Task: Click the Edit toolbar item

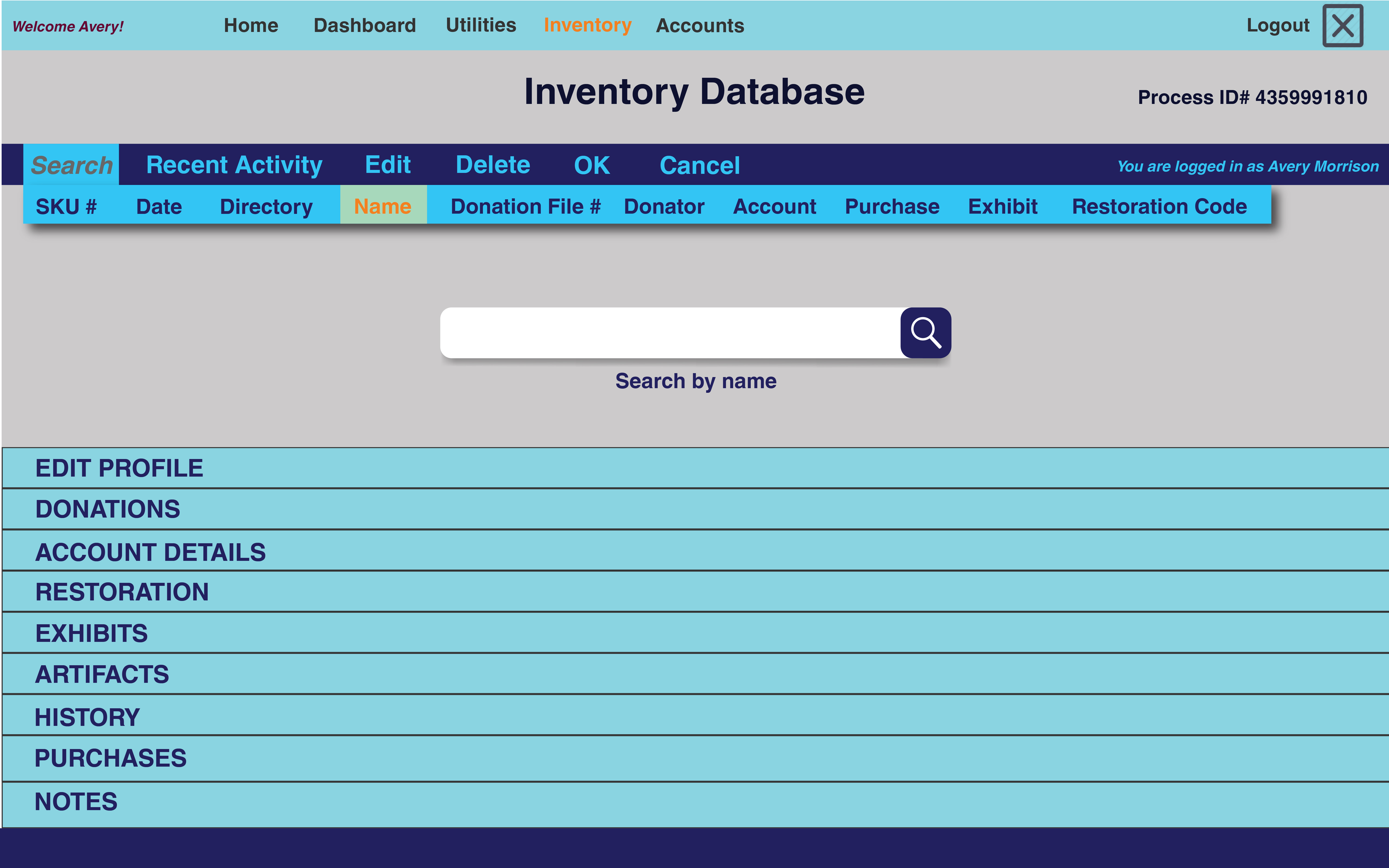Action: [388, 165]
